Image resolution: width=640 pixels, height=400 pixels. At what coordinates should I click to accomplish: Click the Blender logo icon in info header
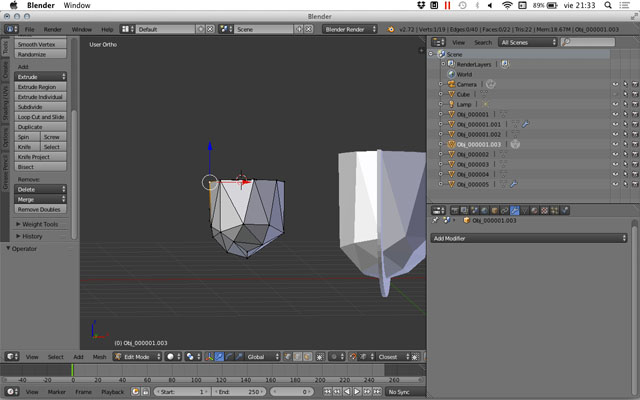391,29
